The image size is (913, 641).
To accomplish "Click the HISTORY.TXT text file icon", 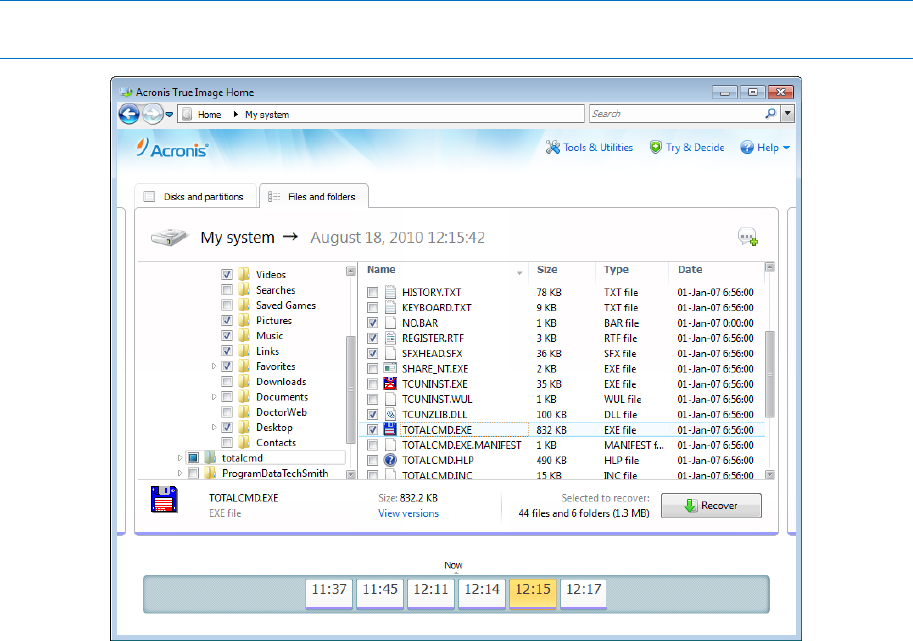I will pyautogui.click(x=390, y=292).
